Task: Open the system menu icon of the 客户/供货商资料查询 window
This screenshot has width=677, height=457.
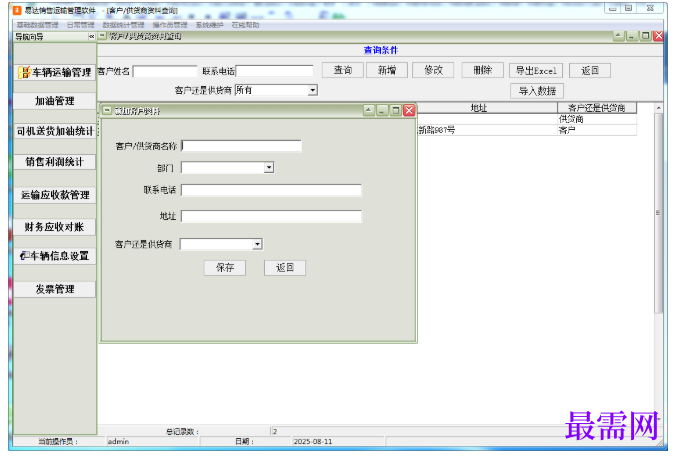Action: (102, 36)
